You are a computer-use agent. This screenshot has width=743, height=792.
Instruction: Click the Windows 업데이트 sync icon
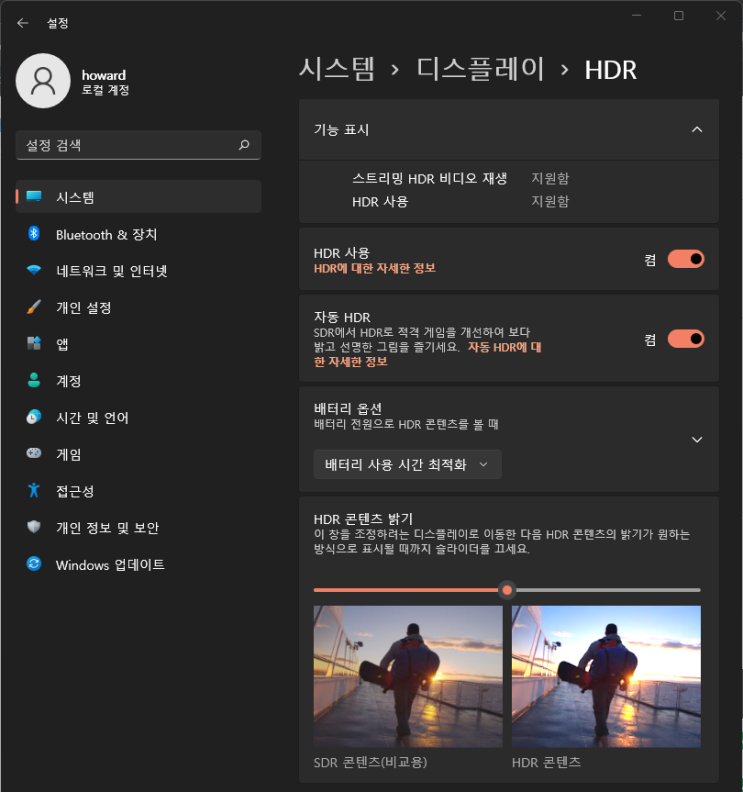tap(34, 564)
